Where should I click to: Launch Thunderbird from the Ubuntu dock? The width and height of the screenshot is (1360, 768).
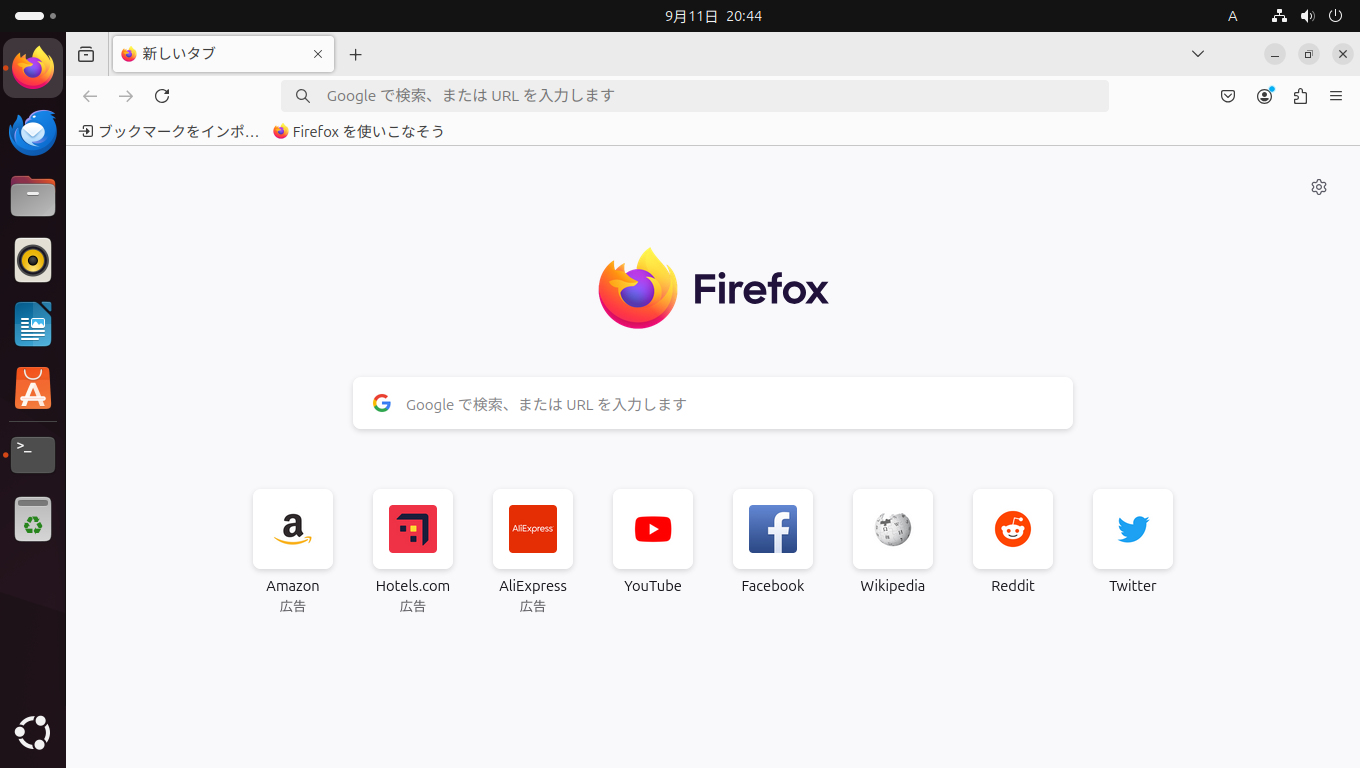[33, 132]
